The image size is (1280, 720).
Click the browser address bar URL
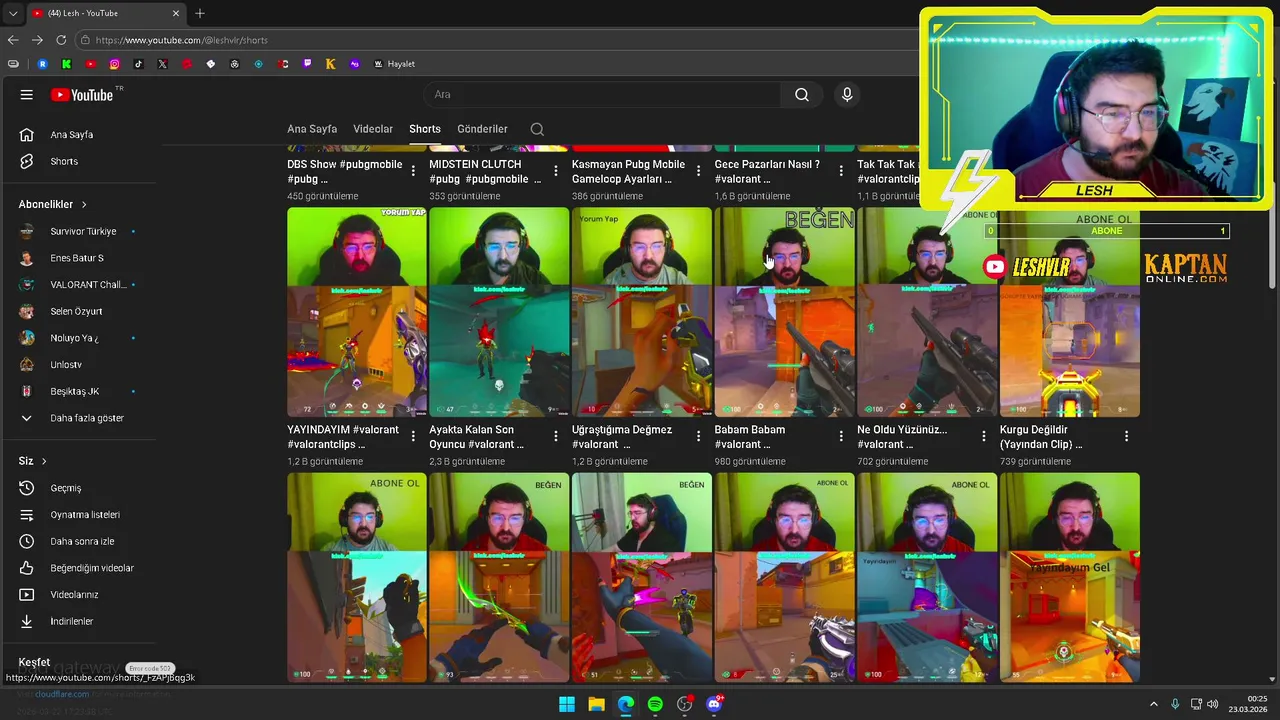[182, 40]
